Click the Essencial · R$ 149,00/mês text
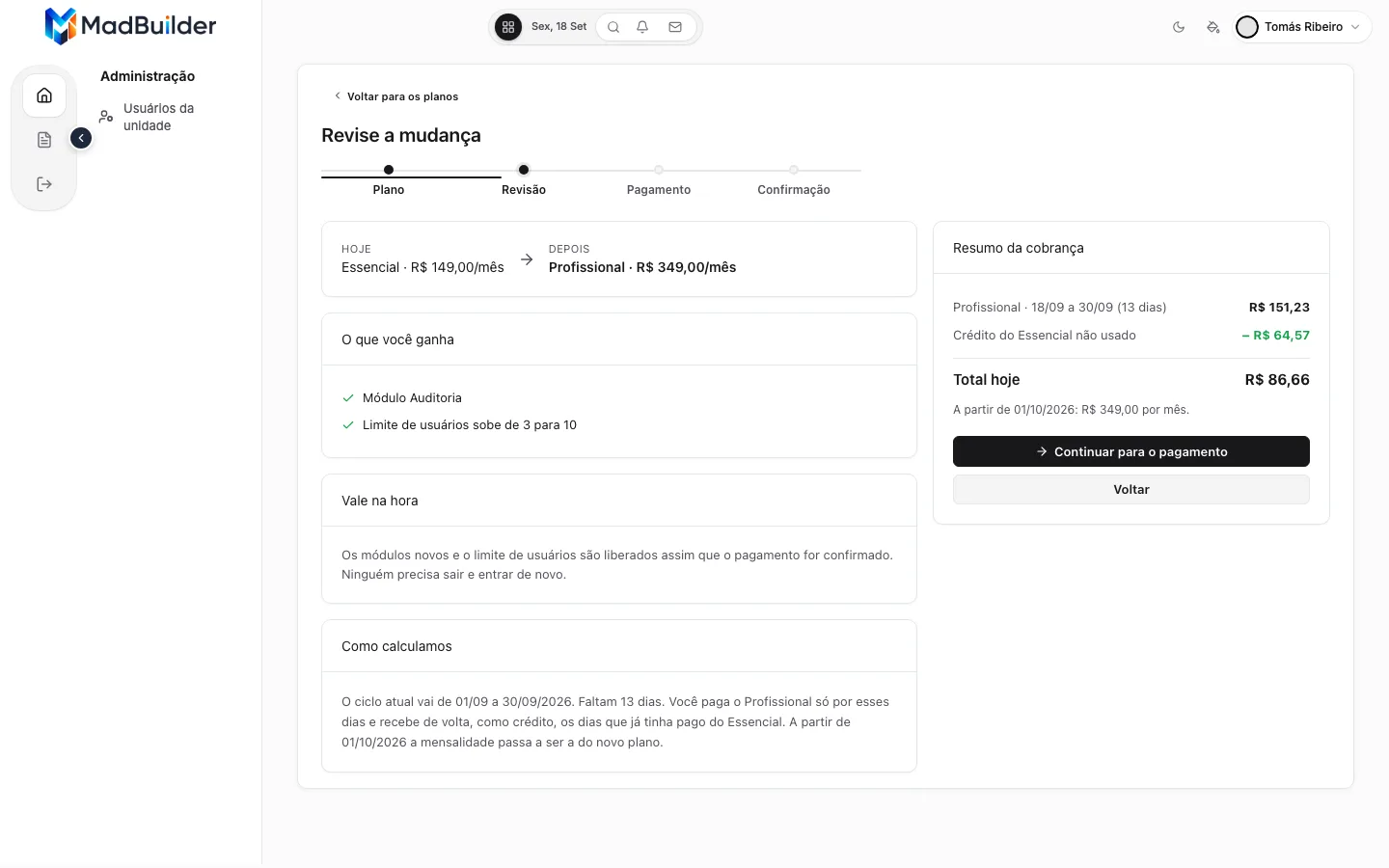The width and height of the screenshot is (1389, 868). pos(422,267)
